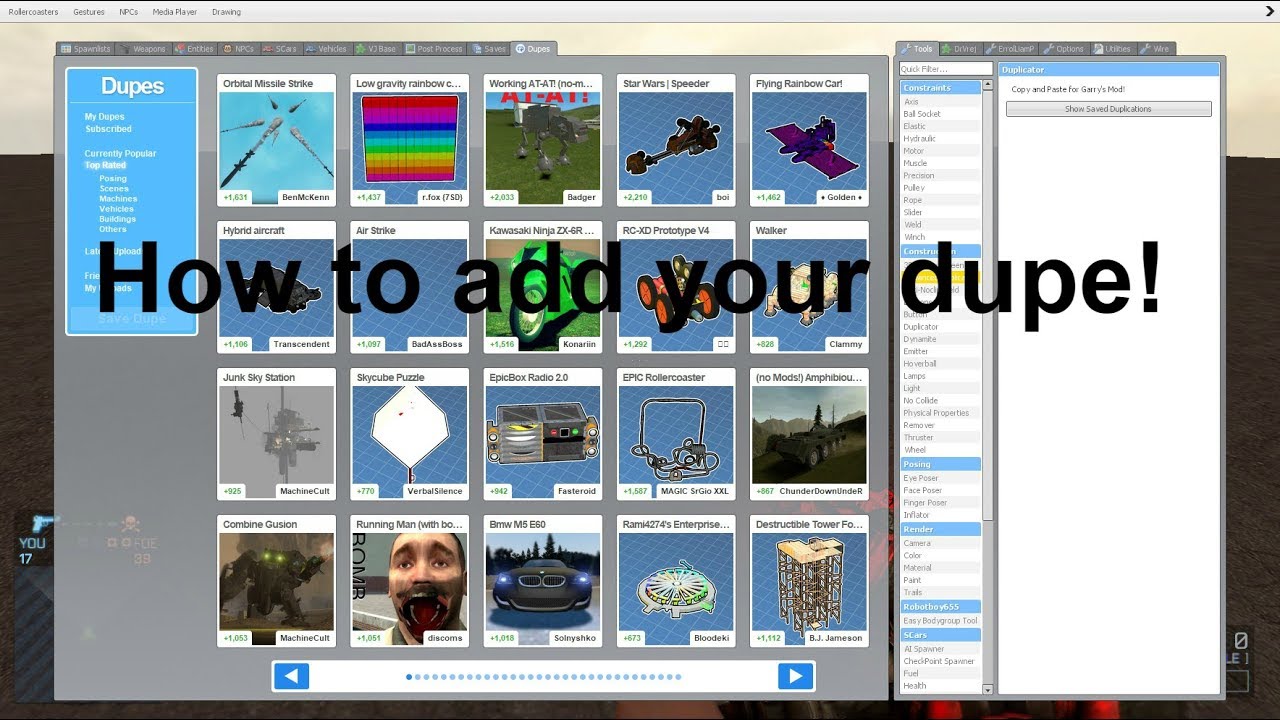Switch to the VJ Base tab

(x=377, y=48)
